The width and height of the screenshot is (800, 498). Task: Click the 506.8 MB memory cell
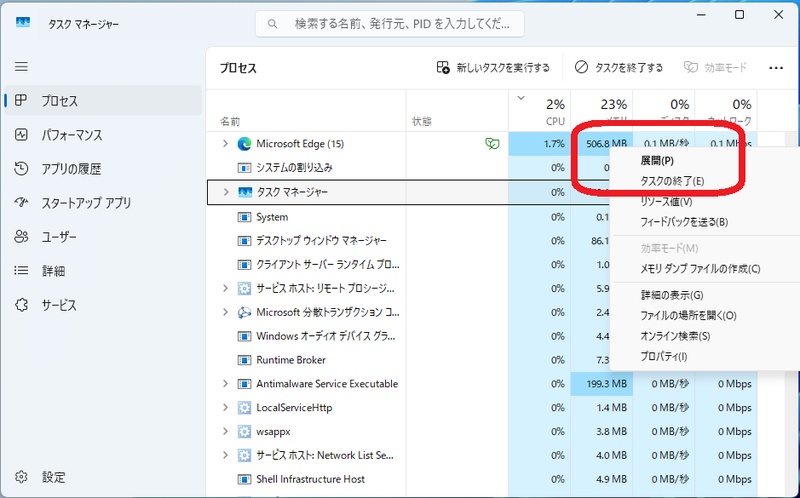coord(602,144)
